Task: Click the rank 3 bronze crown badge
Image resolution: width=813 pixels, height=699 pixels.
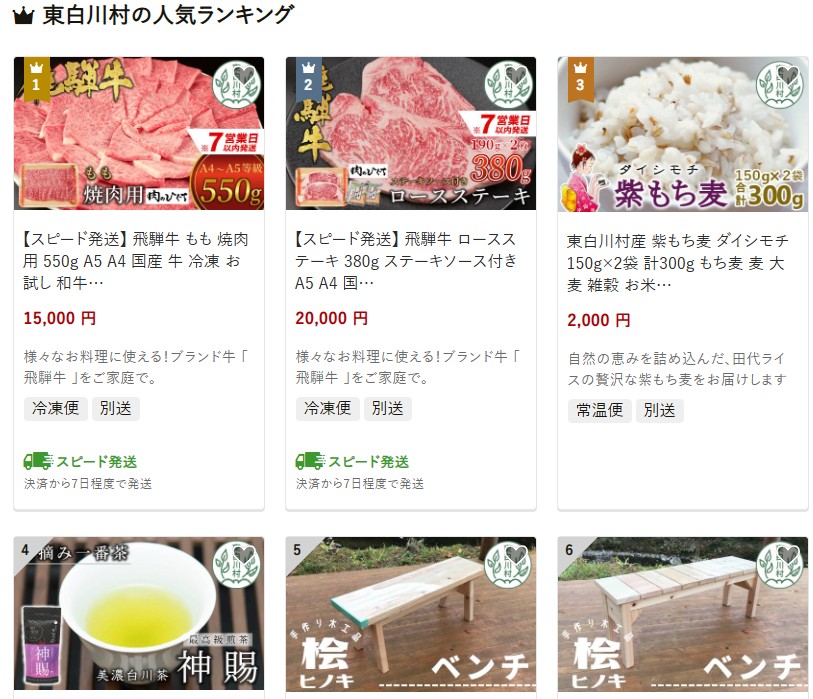Action: pyautogui.click(x=580, y=78)
